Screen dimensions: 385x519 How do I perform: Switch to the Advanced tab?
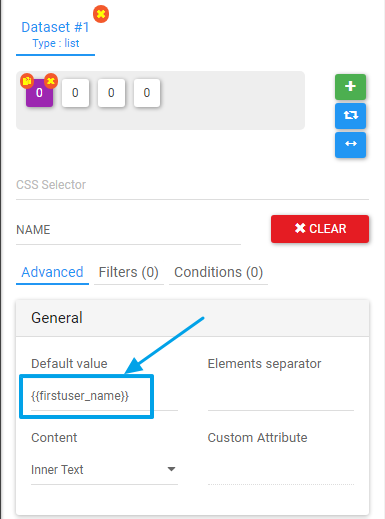pyautogui.click(x=52, y=272)
